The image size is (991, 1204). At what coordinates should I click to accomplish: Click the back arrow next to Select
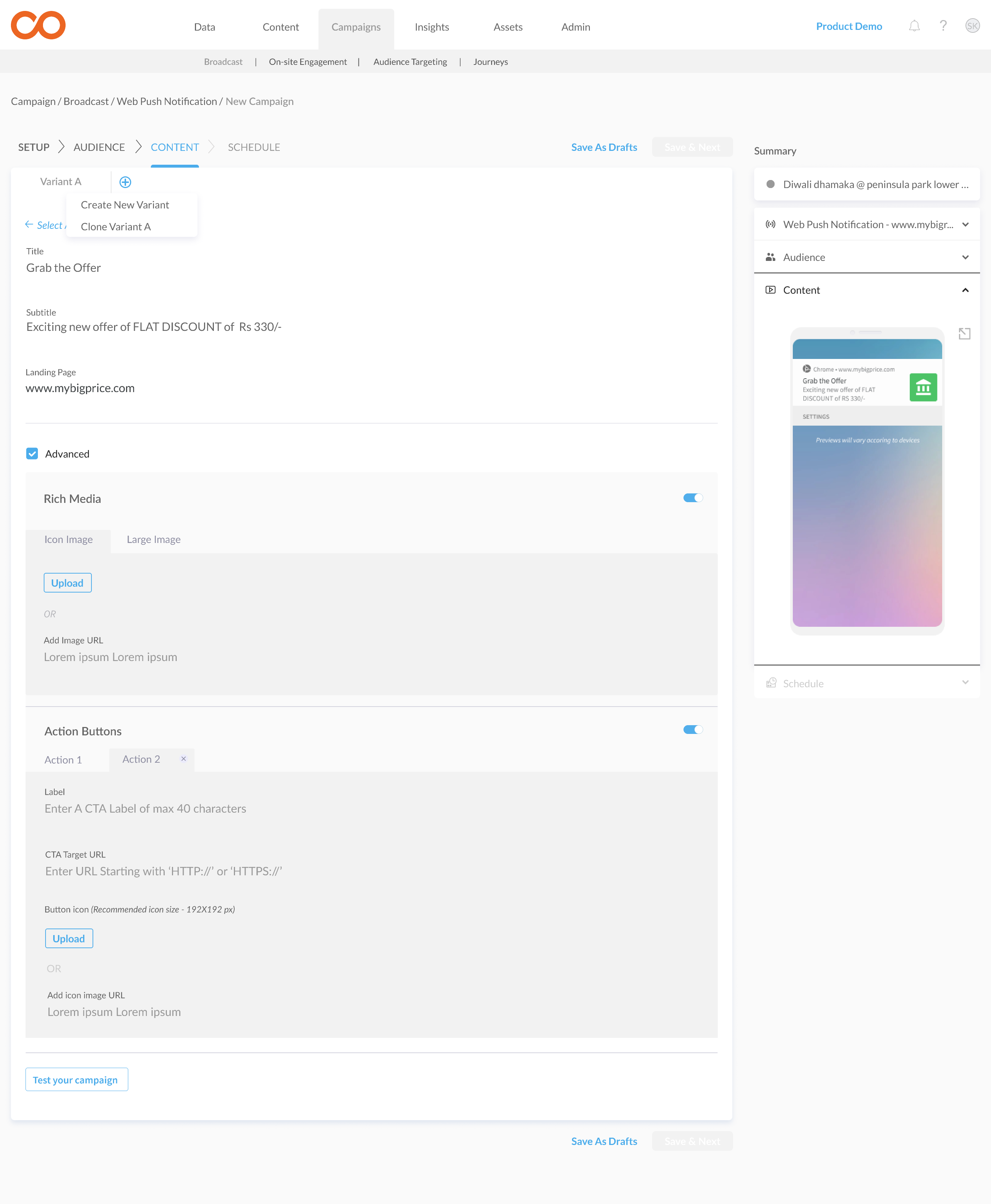[29, 224]
